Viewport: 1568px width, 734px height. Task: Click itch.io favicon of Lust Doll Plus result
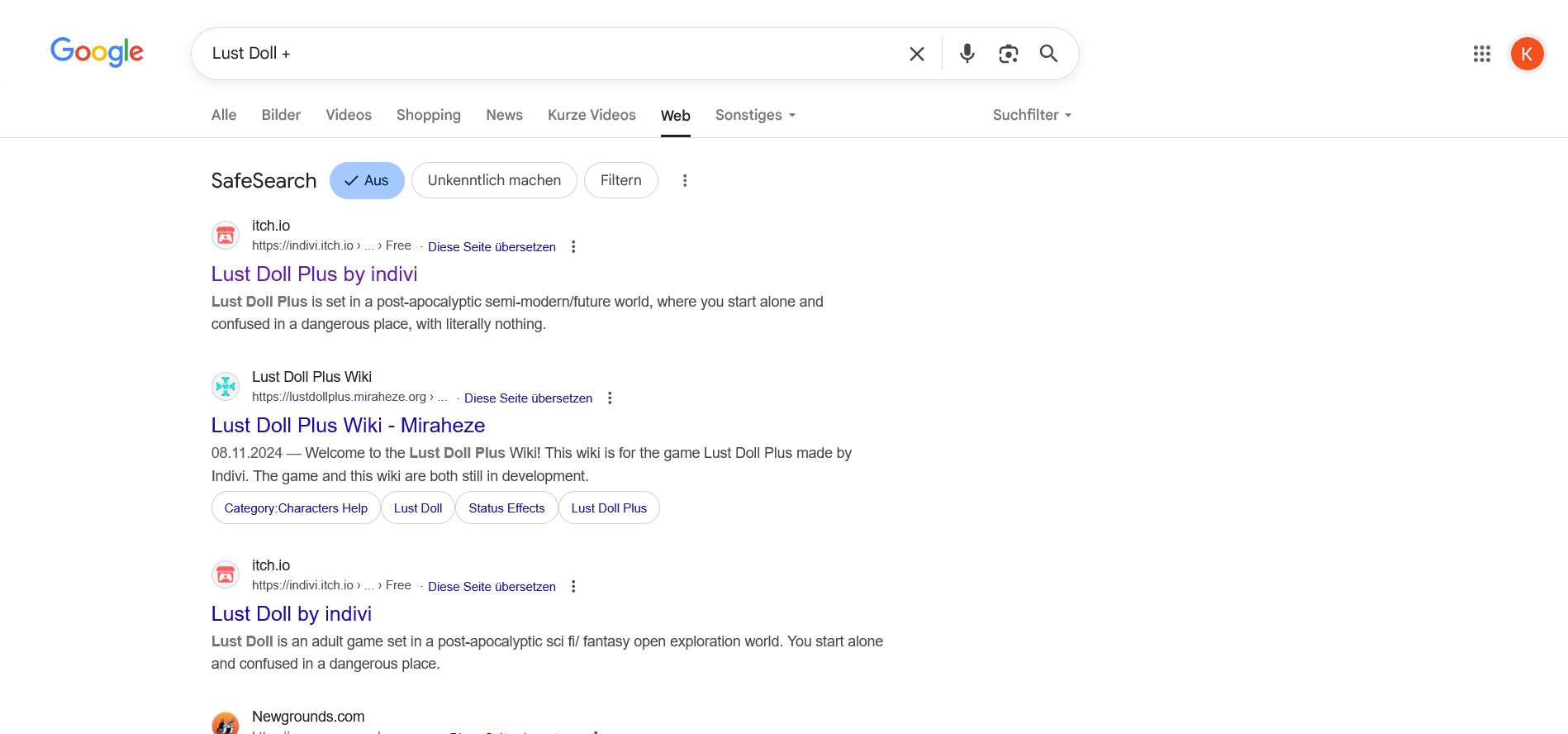[226, 236]
